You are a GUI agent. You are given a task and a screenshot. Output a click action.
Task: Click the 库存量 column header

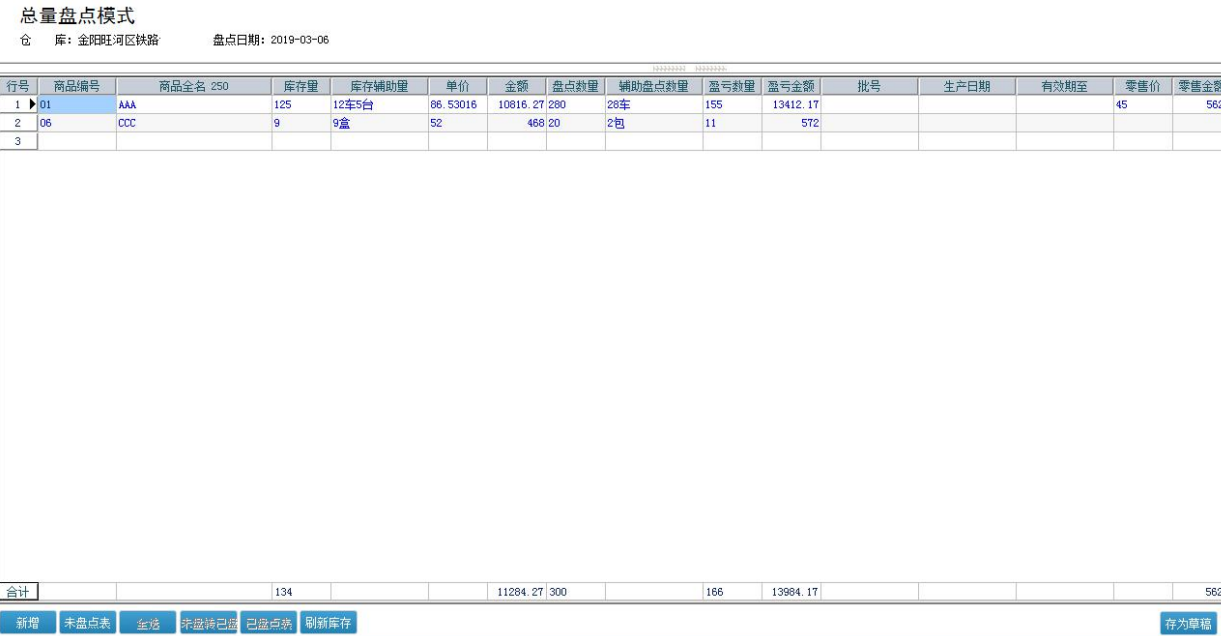click(x=301, y=87)
